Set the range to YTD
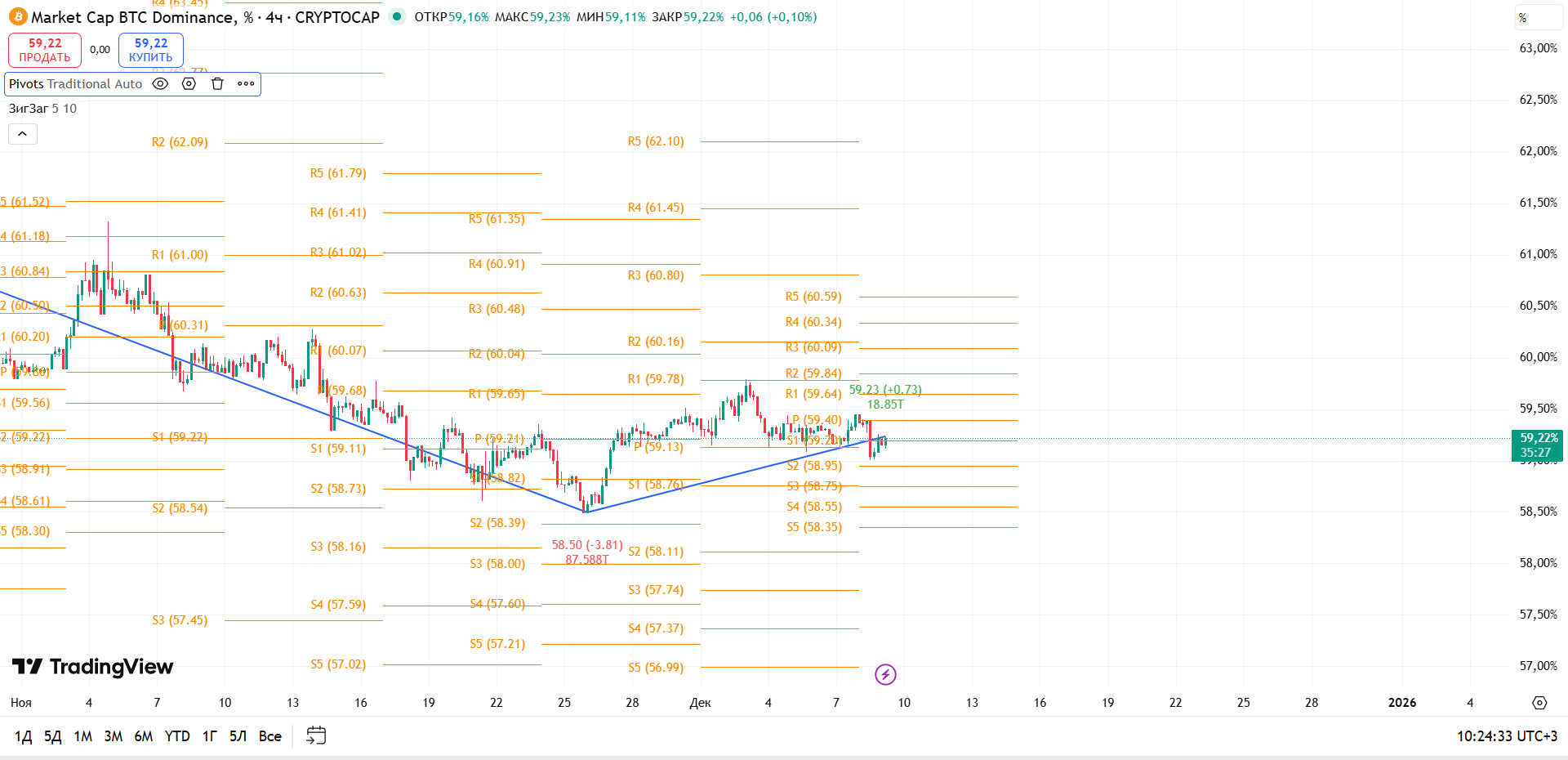The image size is (1568, 760). (177, 736)
